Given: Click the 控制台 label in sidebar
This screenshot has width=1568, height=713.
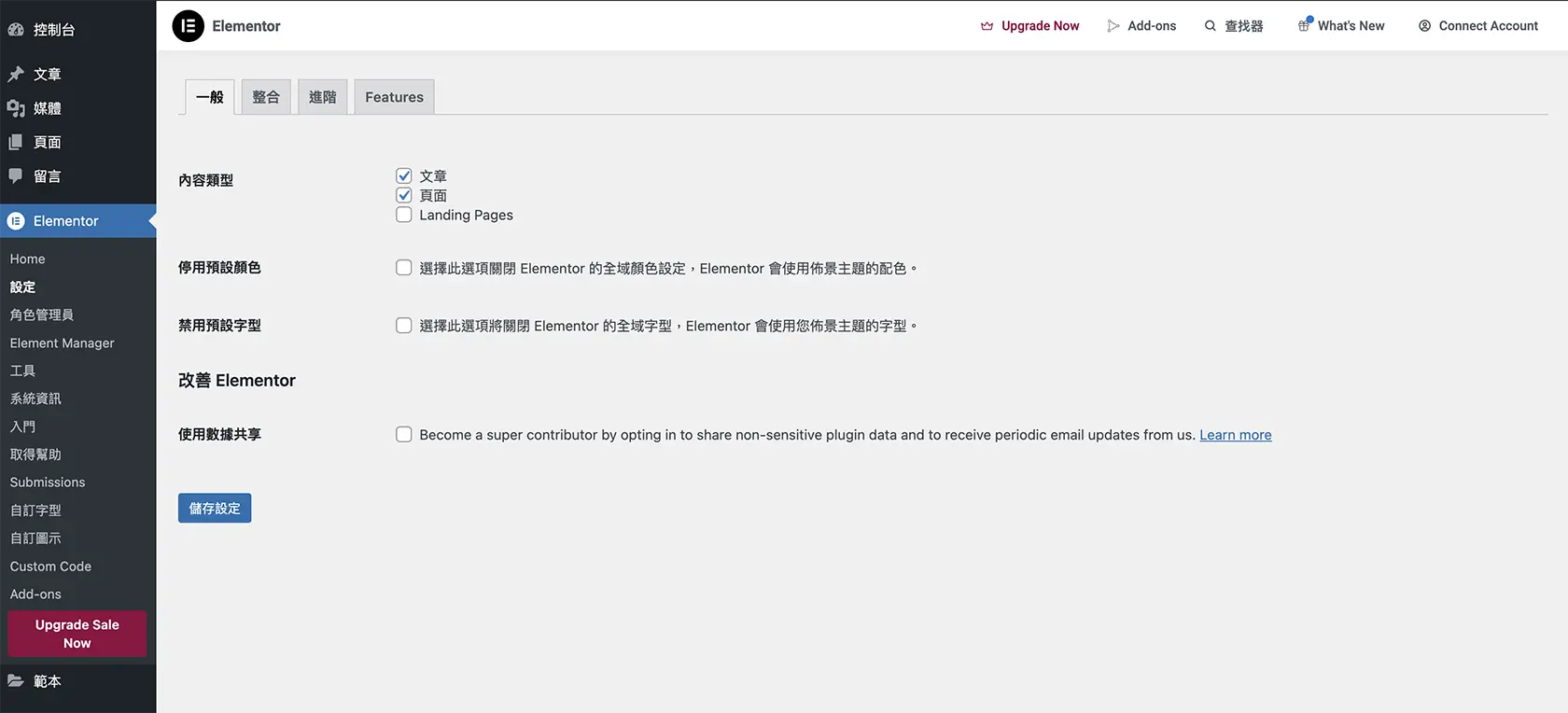Looking at the screenshot, I should [54, 30].
